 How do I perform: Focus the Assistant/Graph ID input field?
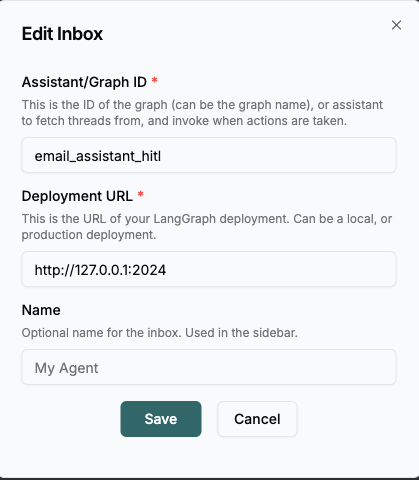pos(209,155)
